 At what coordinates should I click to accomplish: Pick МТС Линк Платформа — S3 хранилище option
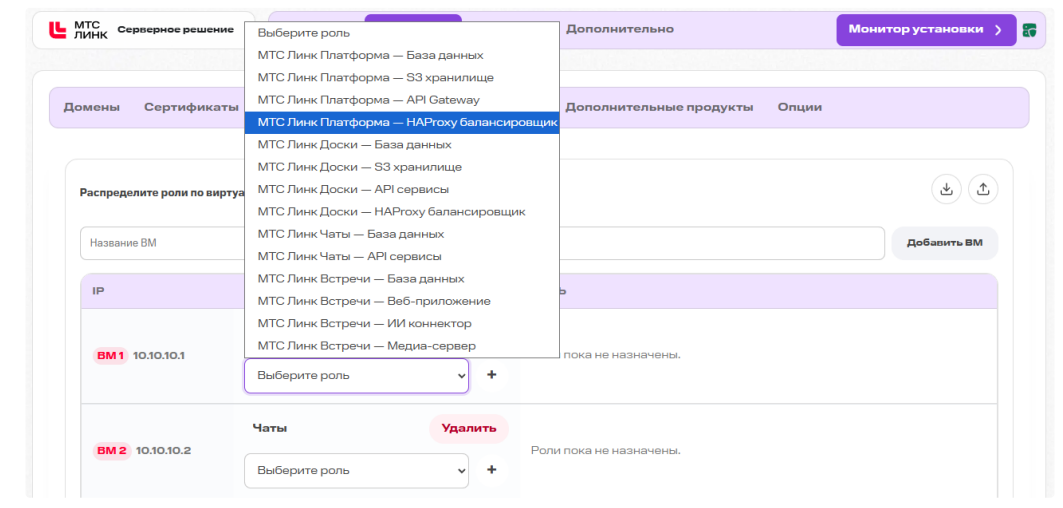402,77
